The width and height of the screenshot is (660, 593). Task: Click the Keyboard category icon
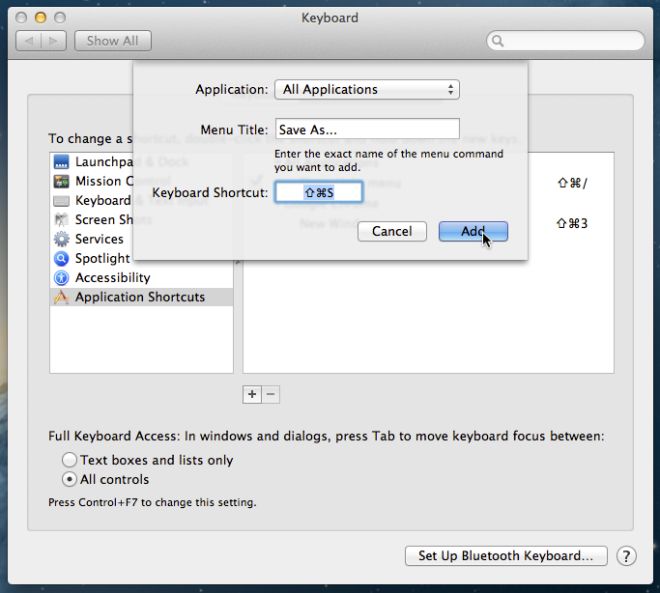click(x=61, y=201)
